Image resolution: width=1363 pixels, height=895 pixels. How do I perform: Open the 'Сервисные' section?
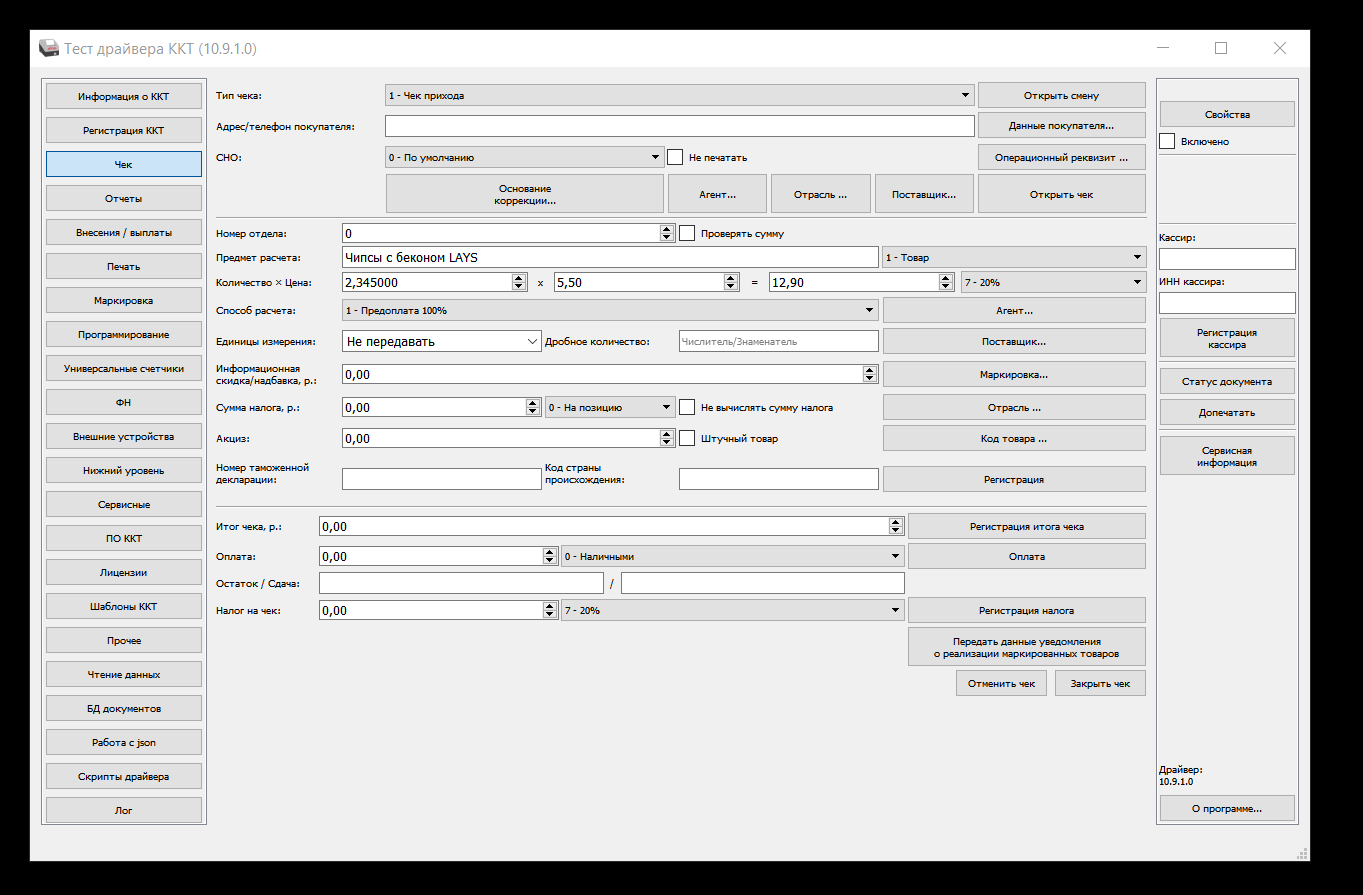click(x=124, y=504)
